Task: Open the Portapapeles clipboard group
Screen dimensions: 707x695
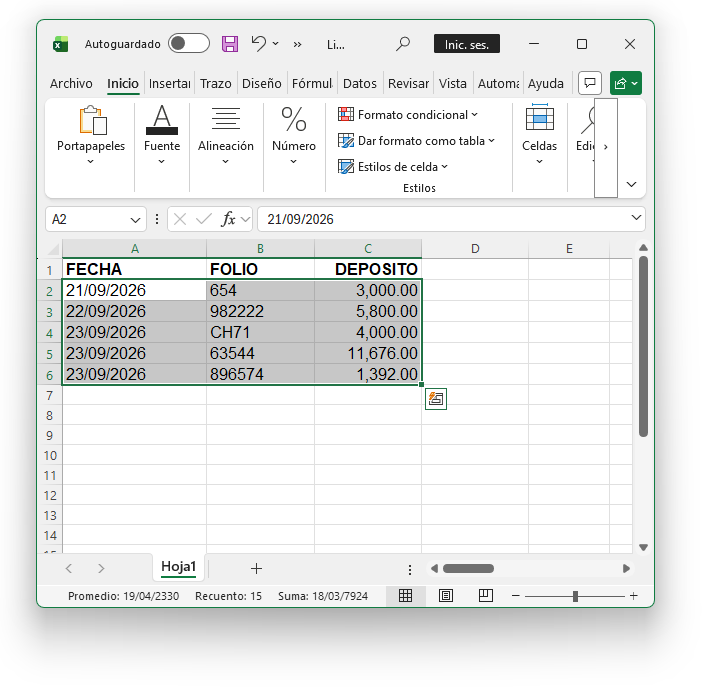Action: (x=91, y=135)
